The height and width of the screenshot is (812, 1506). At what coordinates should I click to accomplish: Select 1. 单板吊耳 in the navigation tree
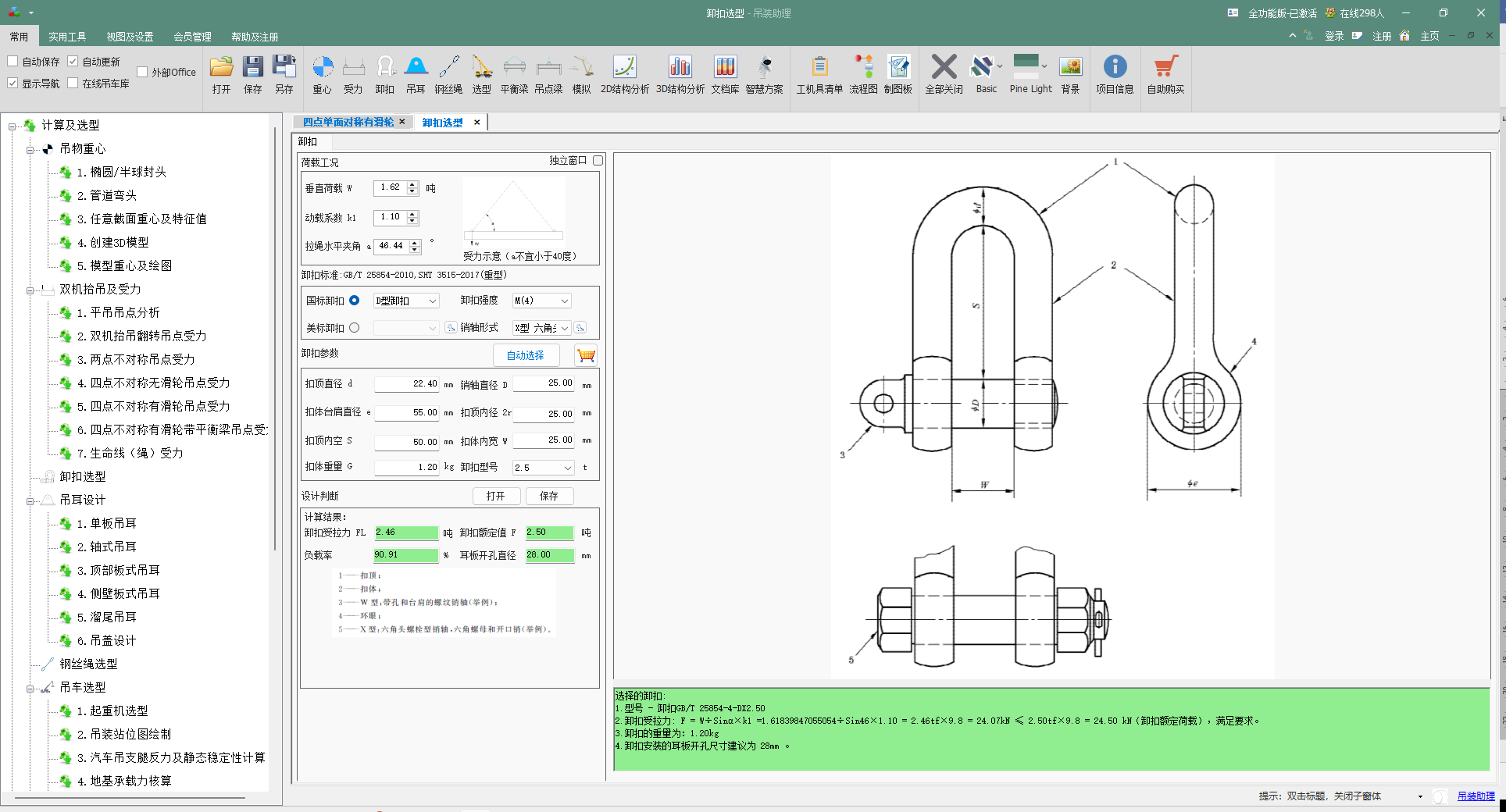tap(107, 524)
